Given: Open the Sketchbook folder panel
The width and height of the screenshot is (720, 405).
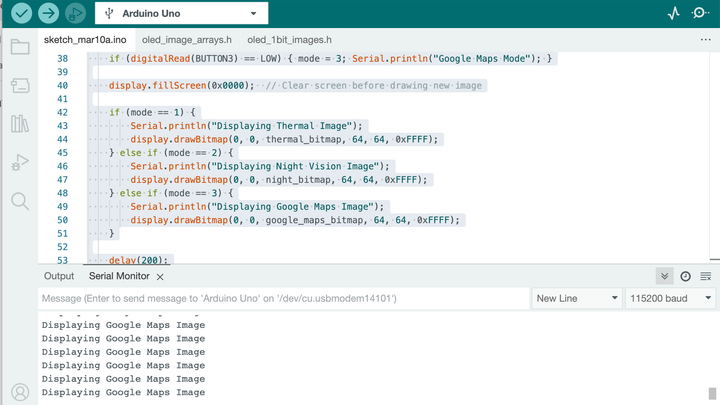Looking at the screenshot, I should click(x=20, y=47).
